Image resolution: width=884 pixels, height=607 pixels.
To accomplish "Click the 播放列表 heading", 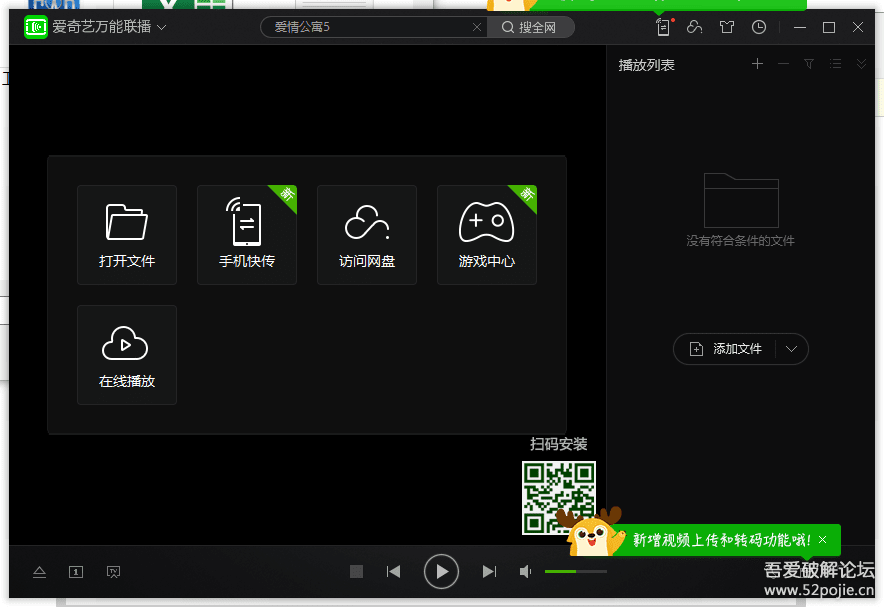I will click(x=647, y=65).
